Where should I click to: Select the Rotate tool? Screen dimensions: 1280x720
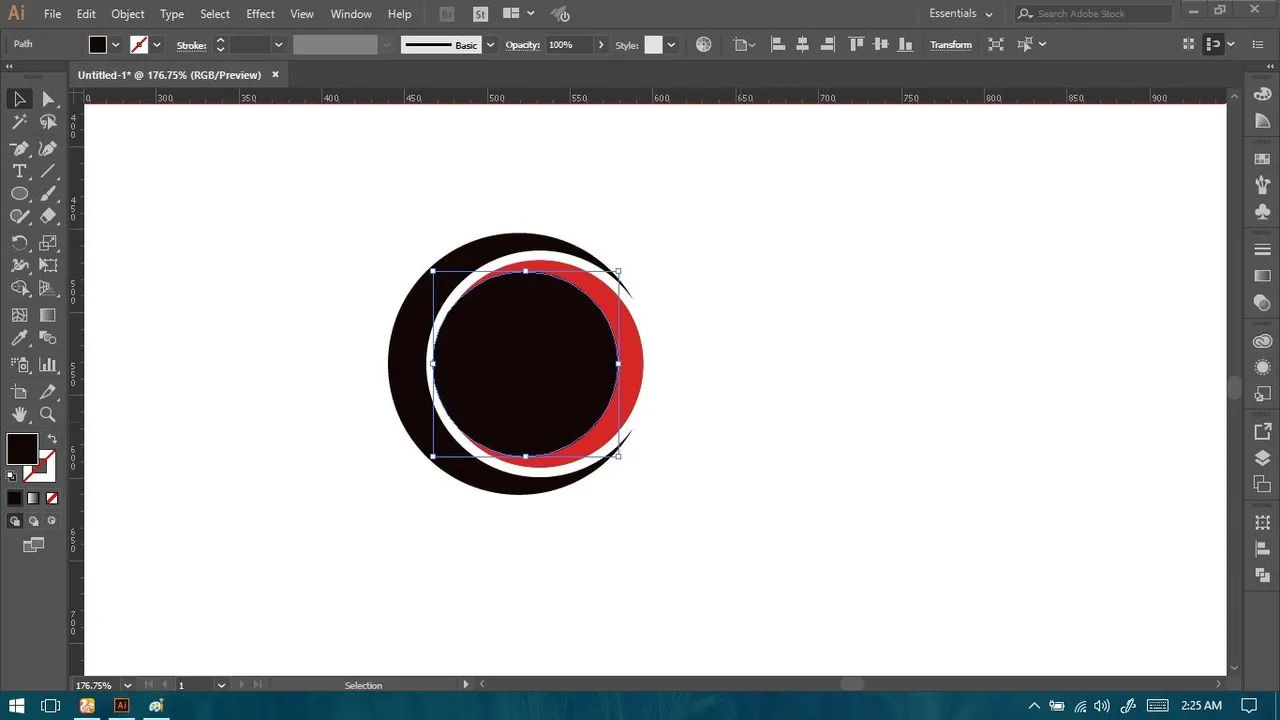pyautogui.click(x=19, y=243)
